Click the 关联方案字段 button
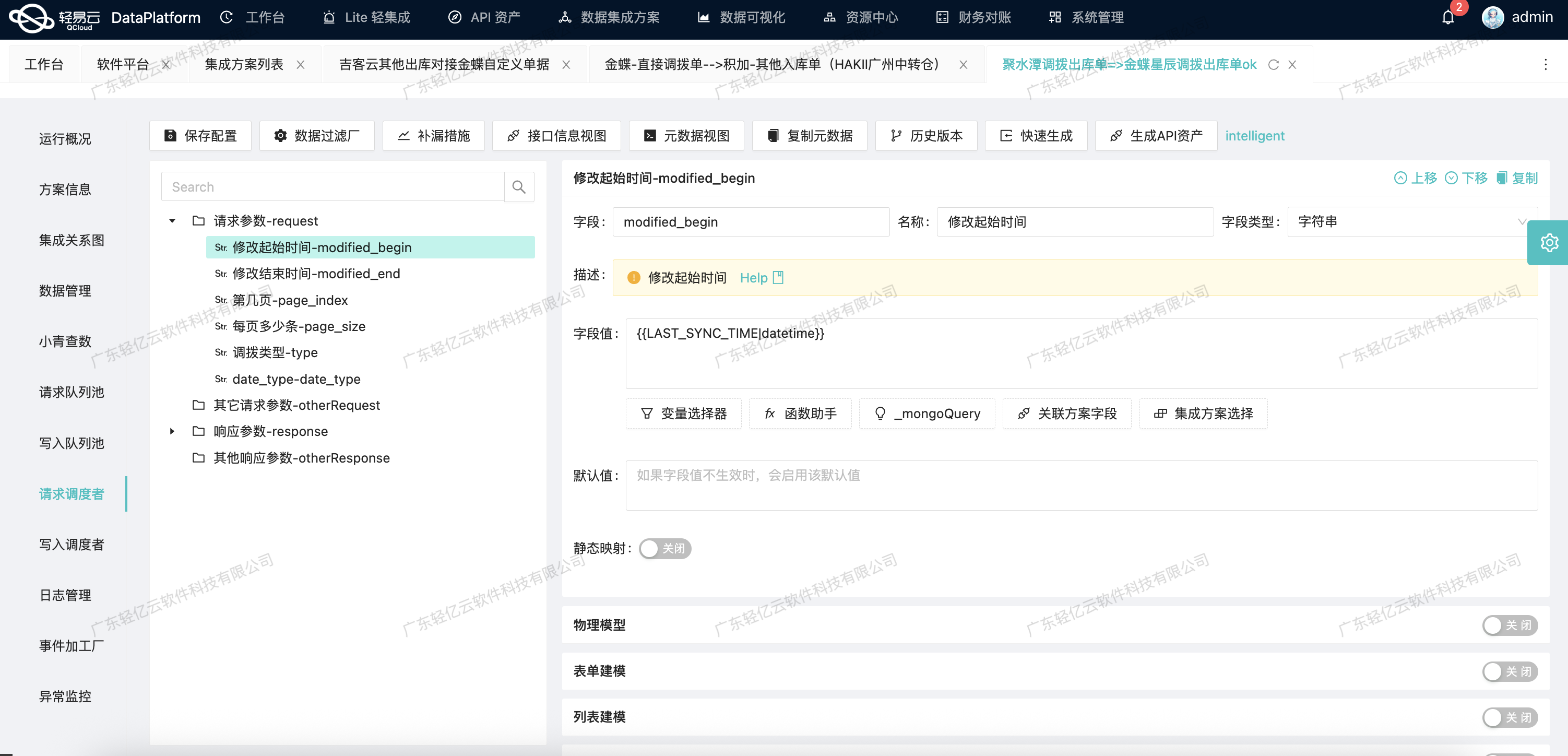This screenshot has height=756, width=1568. (x=1067, y=414)
